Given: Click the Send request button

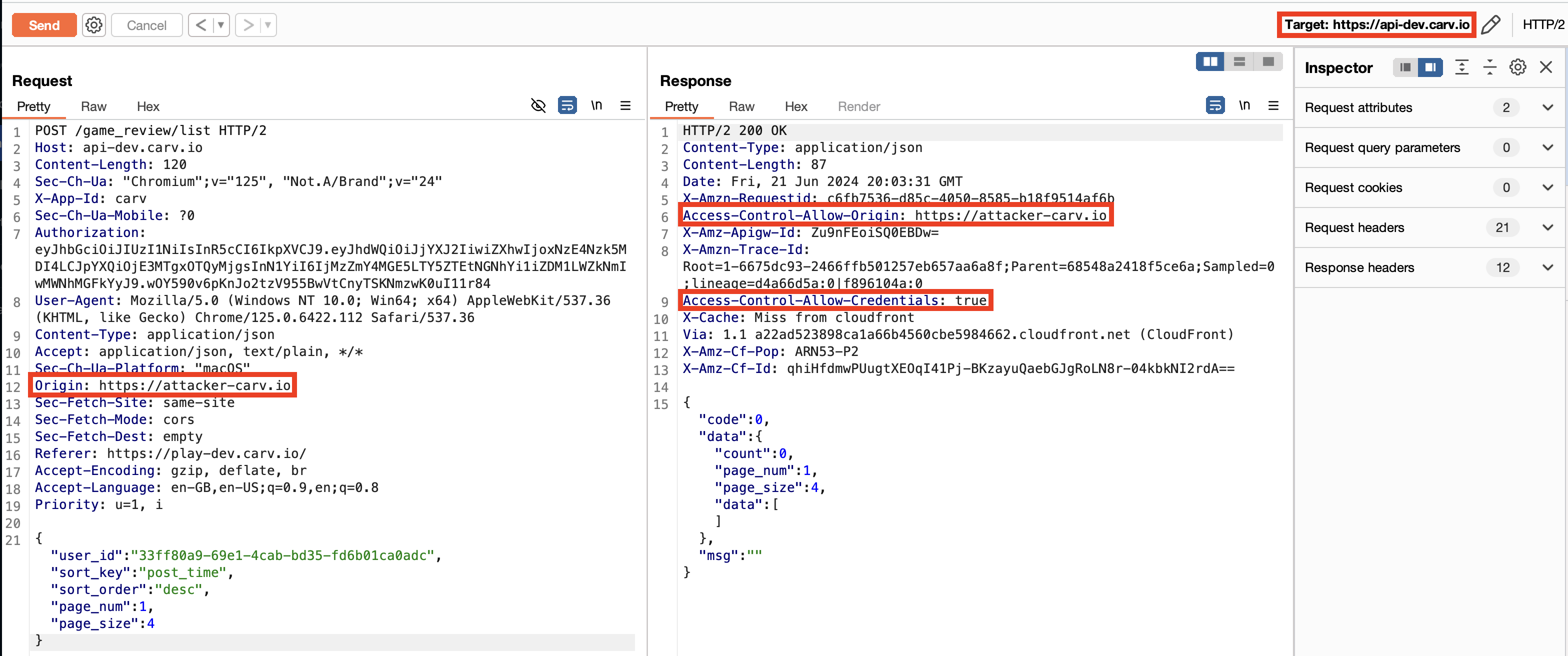Looking at the screenshot, I should pos(44,25).
